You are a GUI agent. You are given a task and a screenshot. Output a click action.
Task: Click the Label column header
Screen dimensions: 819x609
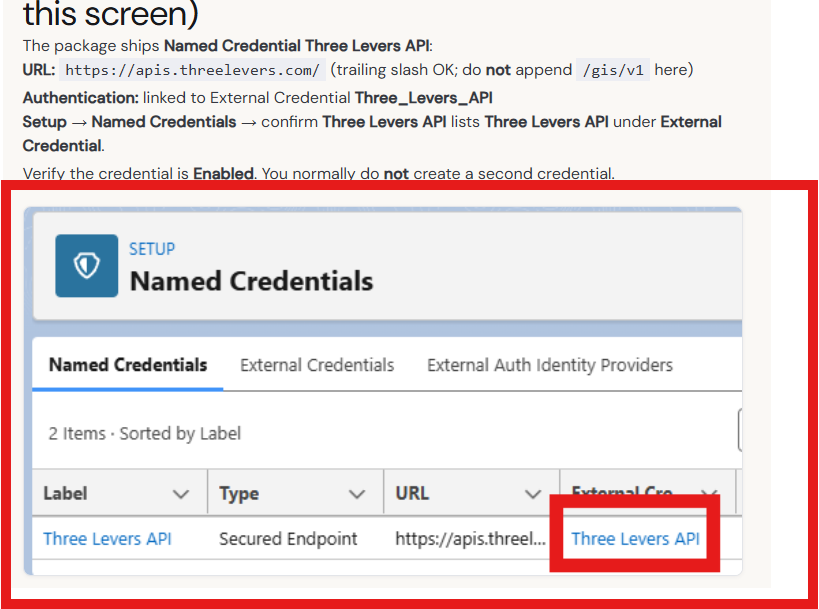[x=120, y=493]
